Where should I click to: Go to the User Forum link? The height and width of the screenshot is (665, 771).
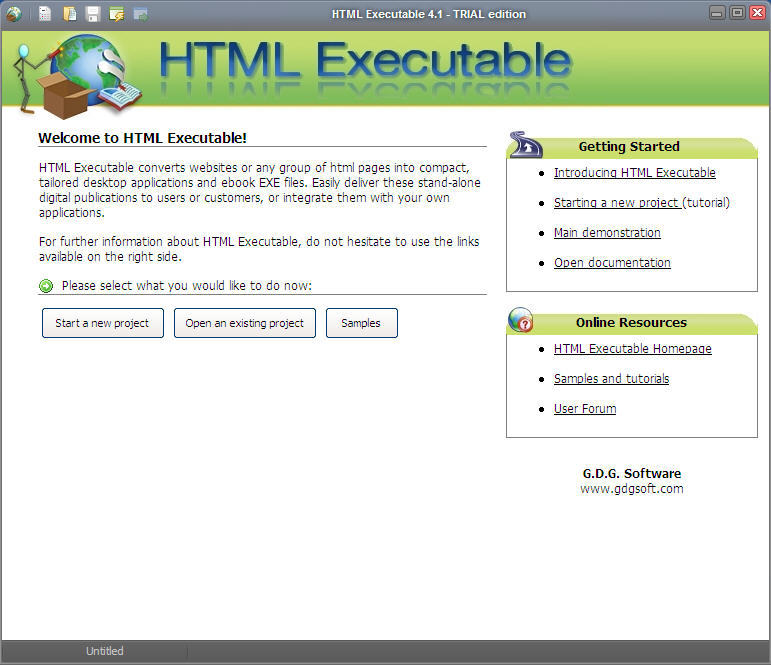click(585, 409)
